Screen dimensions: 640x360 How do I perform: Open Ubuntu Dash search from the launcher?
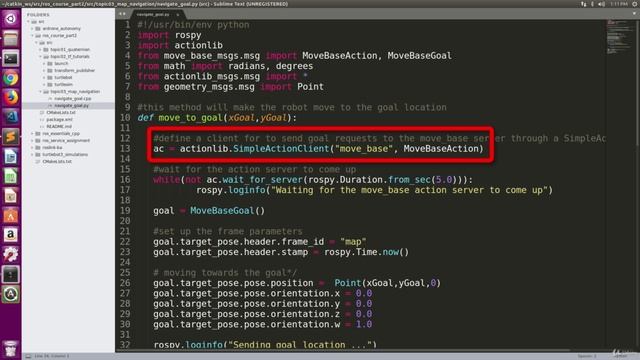click(11, 18)
